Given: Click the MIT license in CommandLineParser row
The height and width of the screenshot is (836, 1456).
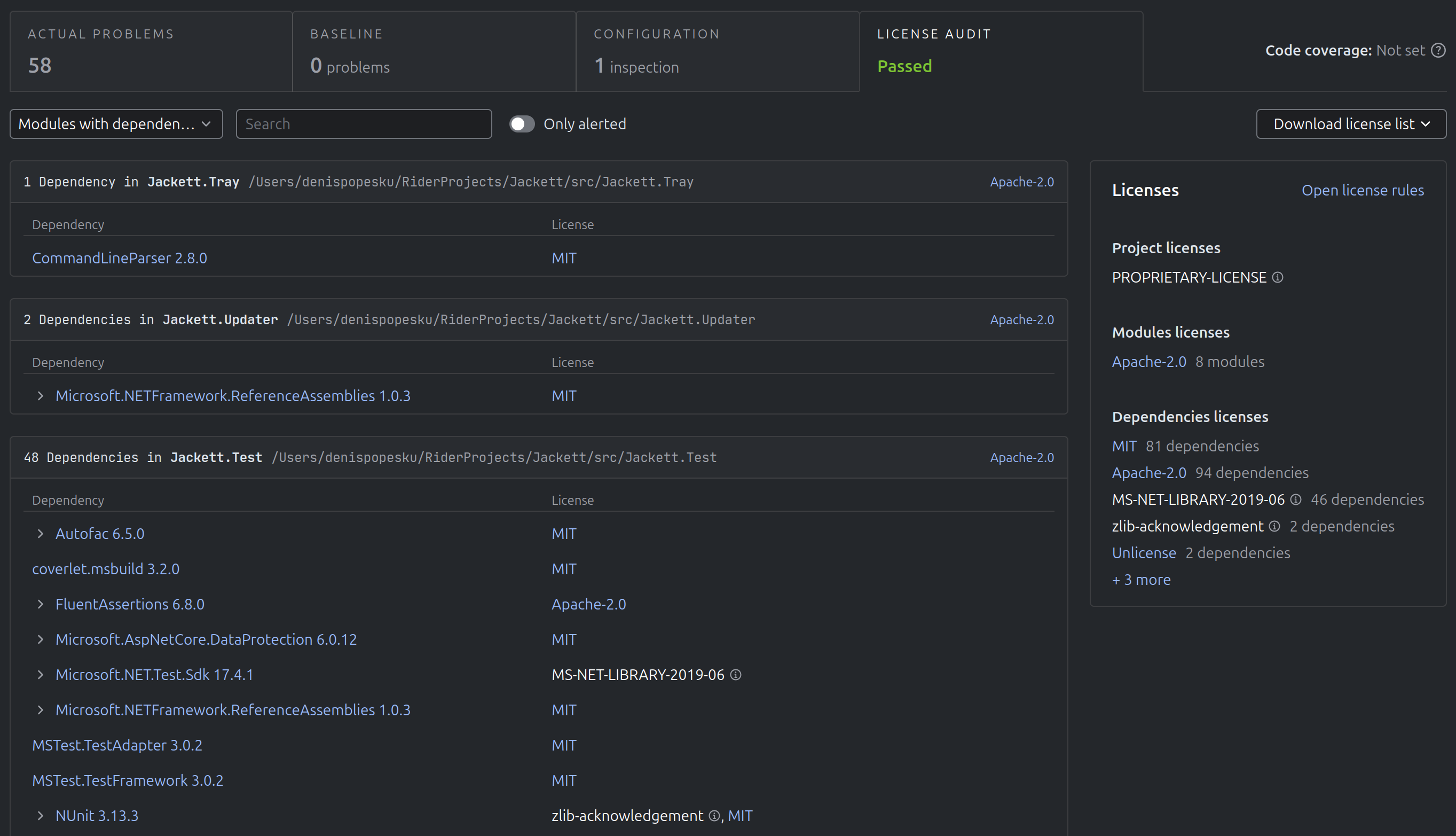Looking at the screenshot, I should coord(564,259).
